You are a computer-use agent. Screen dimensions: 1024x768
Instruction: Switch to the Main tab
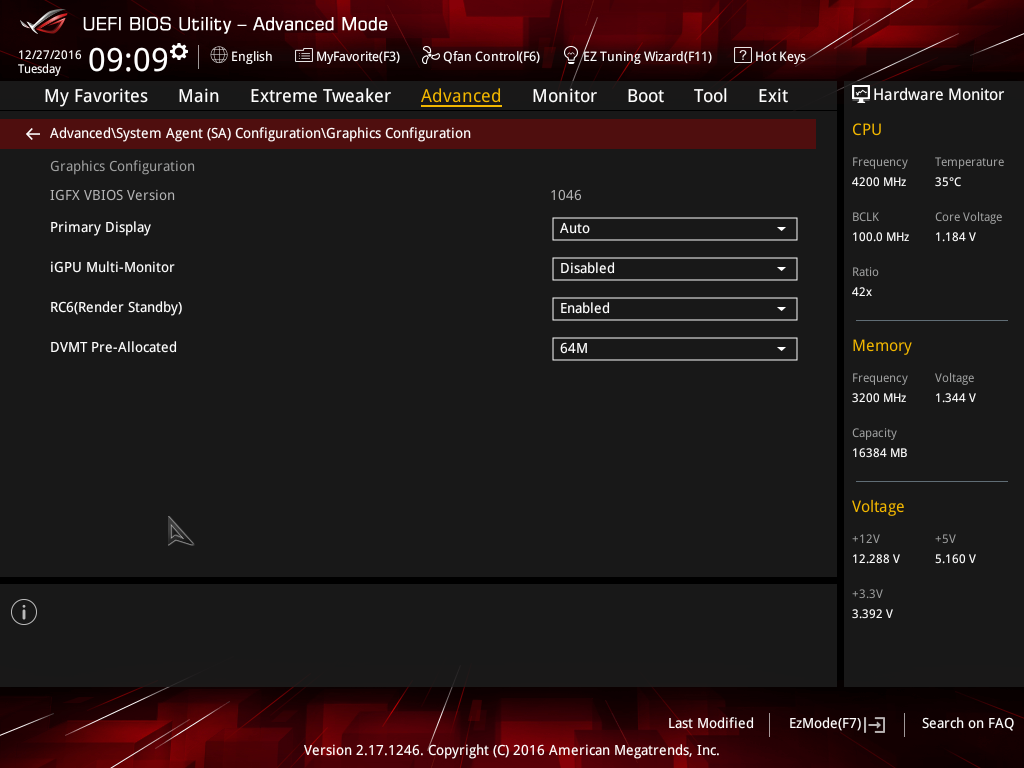tap(199, 96)
